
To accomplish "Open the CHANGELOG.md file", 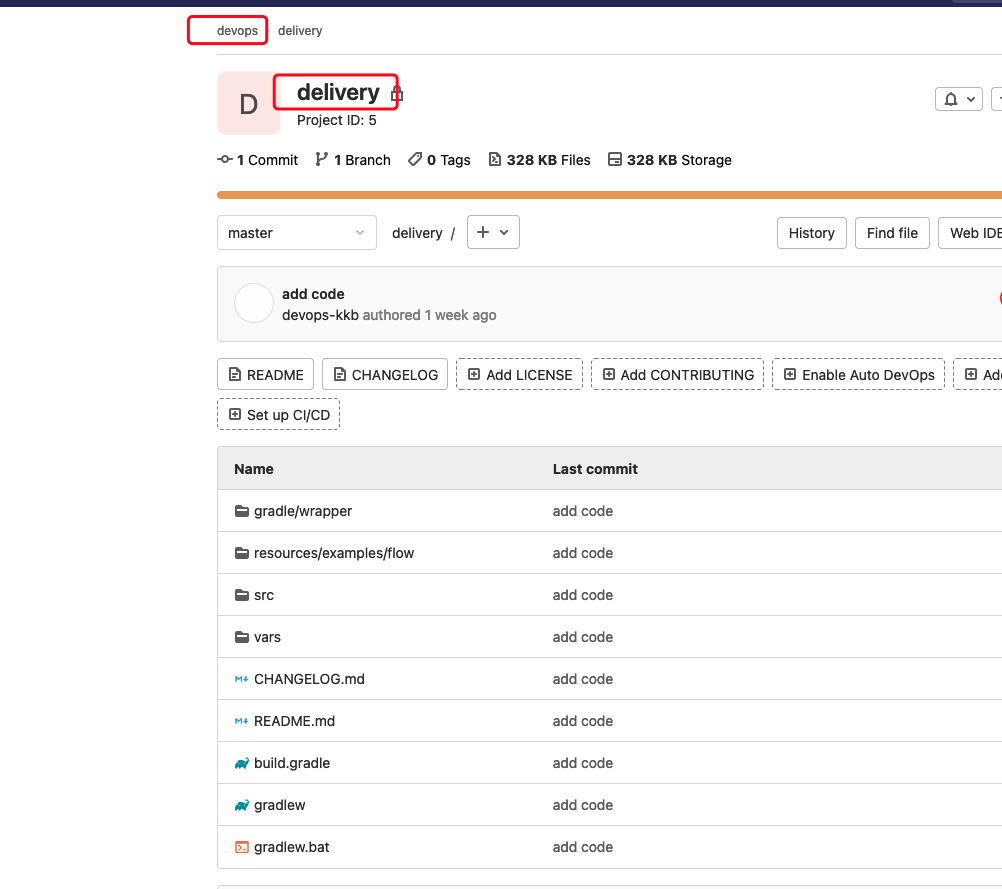I will pos(309,679).
